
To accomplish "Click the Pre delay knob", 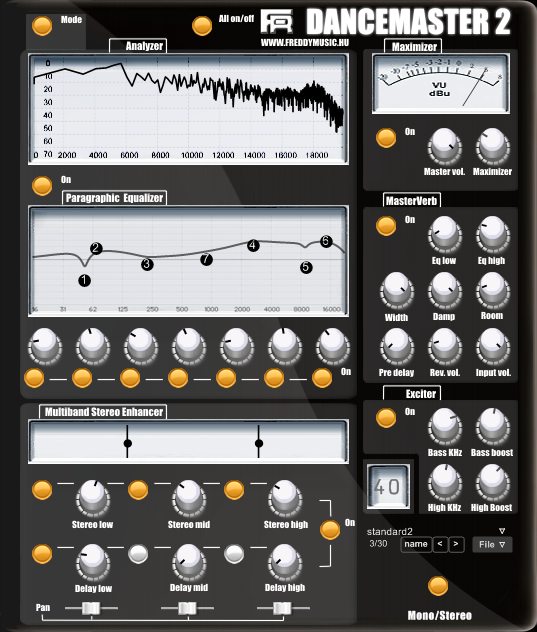I will point(396,347).
